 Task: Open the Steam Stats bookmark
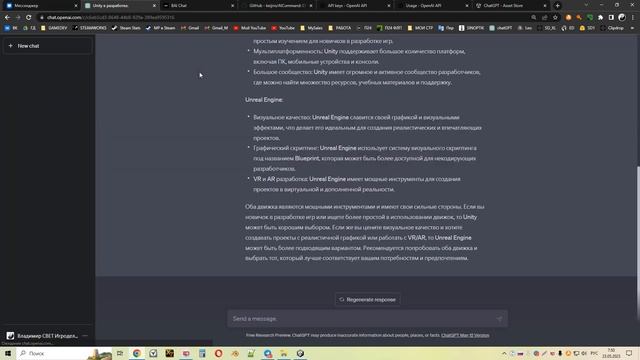pyautogui.click(x=126, y=28)
